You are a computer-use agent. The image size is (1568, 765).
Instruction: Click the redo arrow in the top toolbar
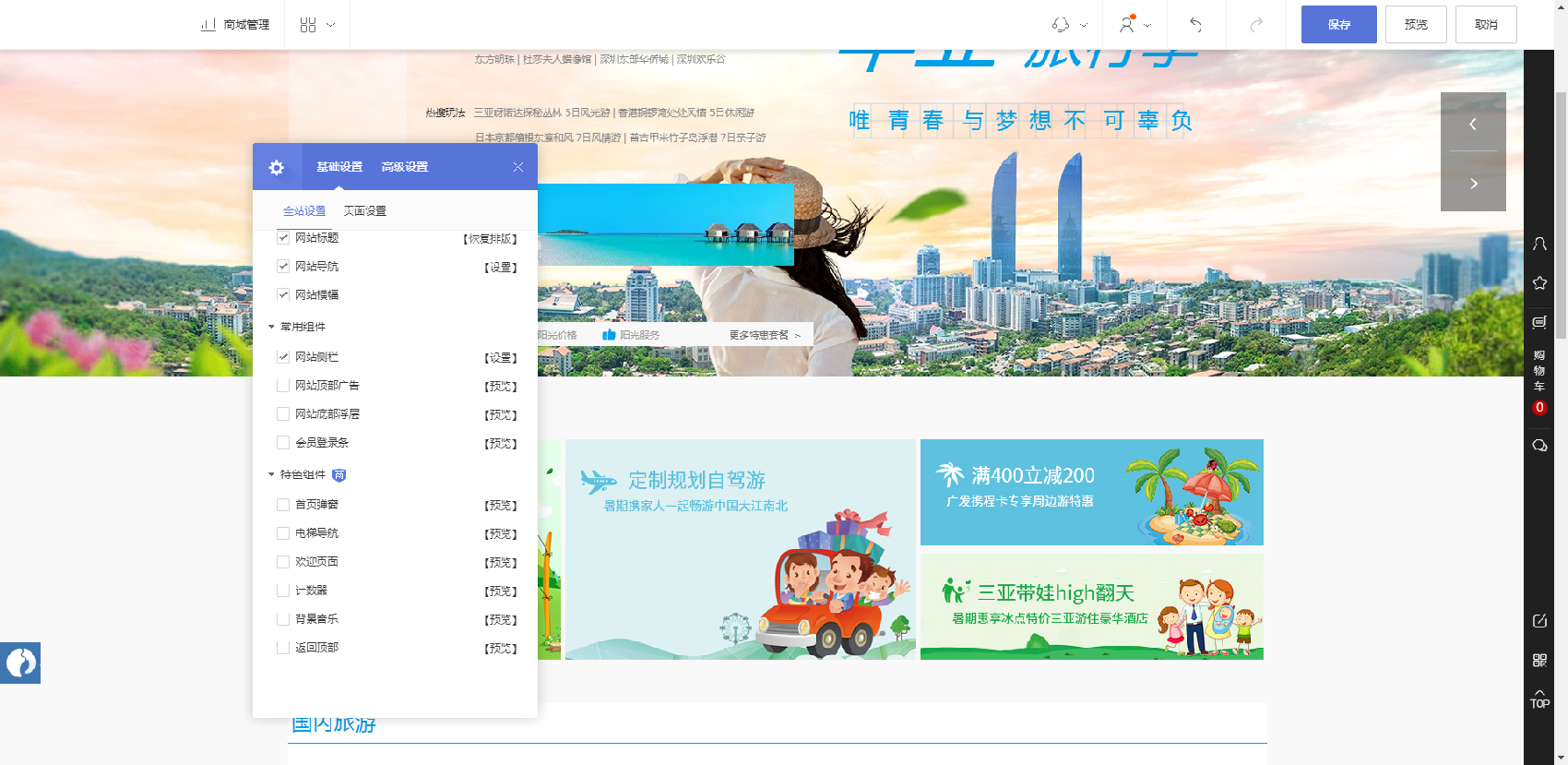point(1255,25)
